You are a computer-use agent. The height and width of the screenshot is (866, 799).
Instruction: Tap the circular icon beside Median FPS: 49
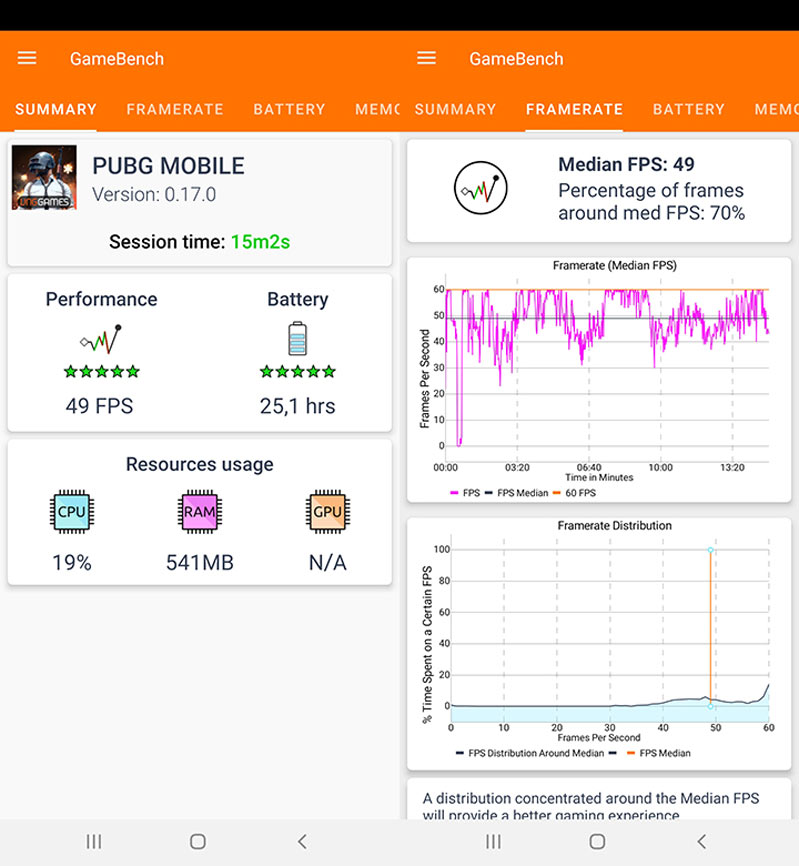(481, 188)
